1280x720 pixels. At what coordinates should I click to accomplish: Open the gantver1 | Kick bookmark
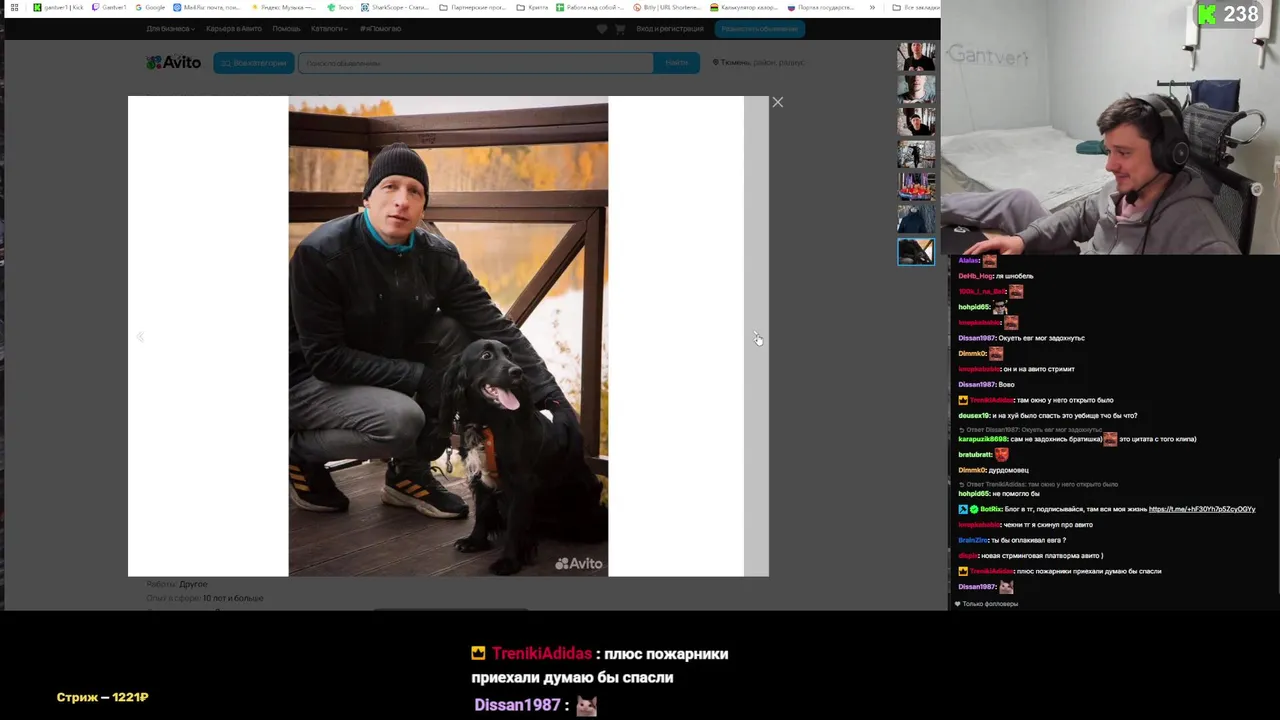[x=59, y=7]
